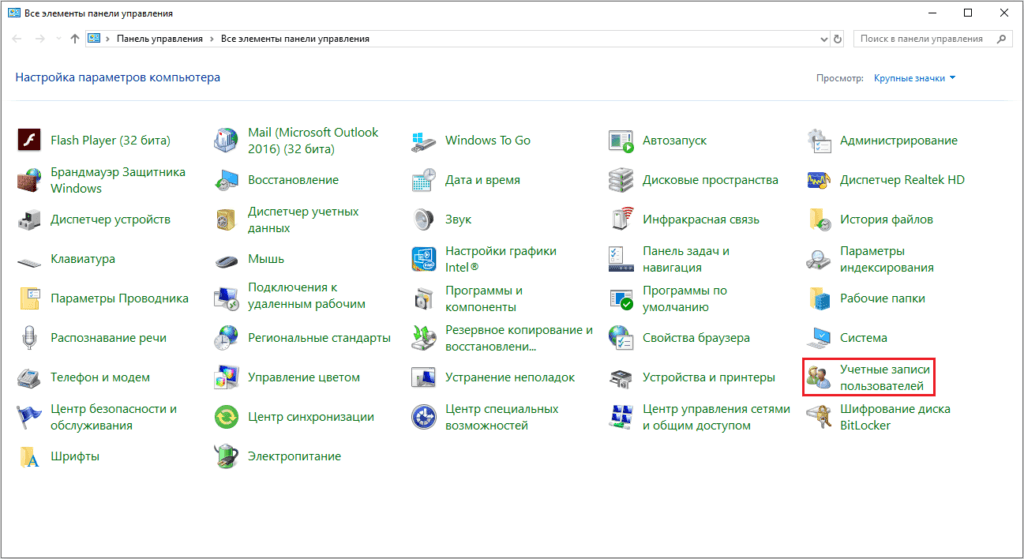
Task: Open Диспетчер устройств icon
Action: click(x=29, y=220)
